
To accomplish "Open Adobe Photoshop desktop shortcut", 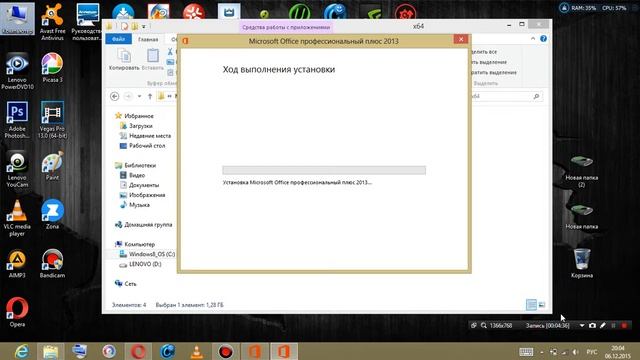I will click(17, 120).
